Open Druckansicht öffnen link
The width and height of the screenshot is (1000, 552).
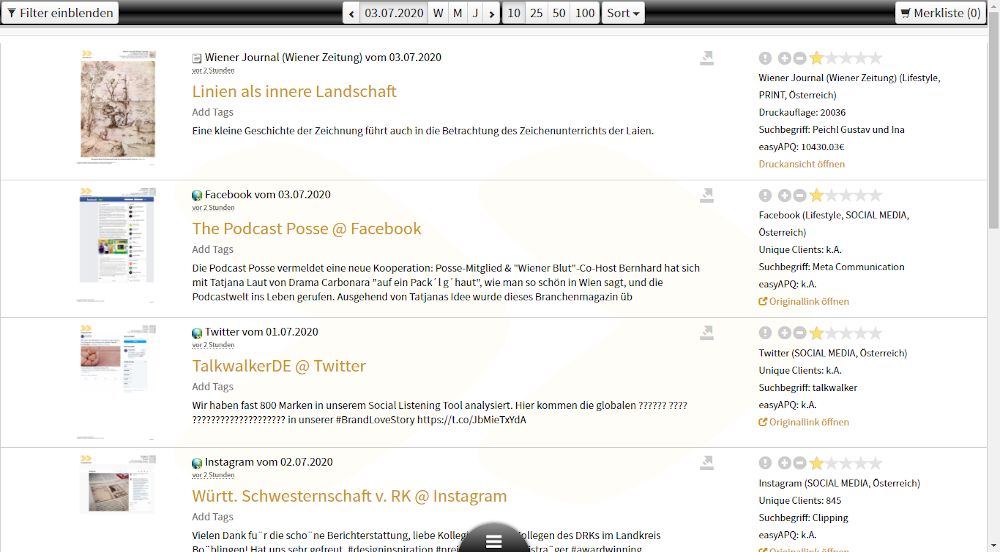click(802, 164)
